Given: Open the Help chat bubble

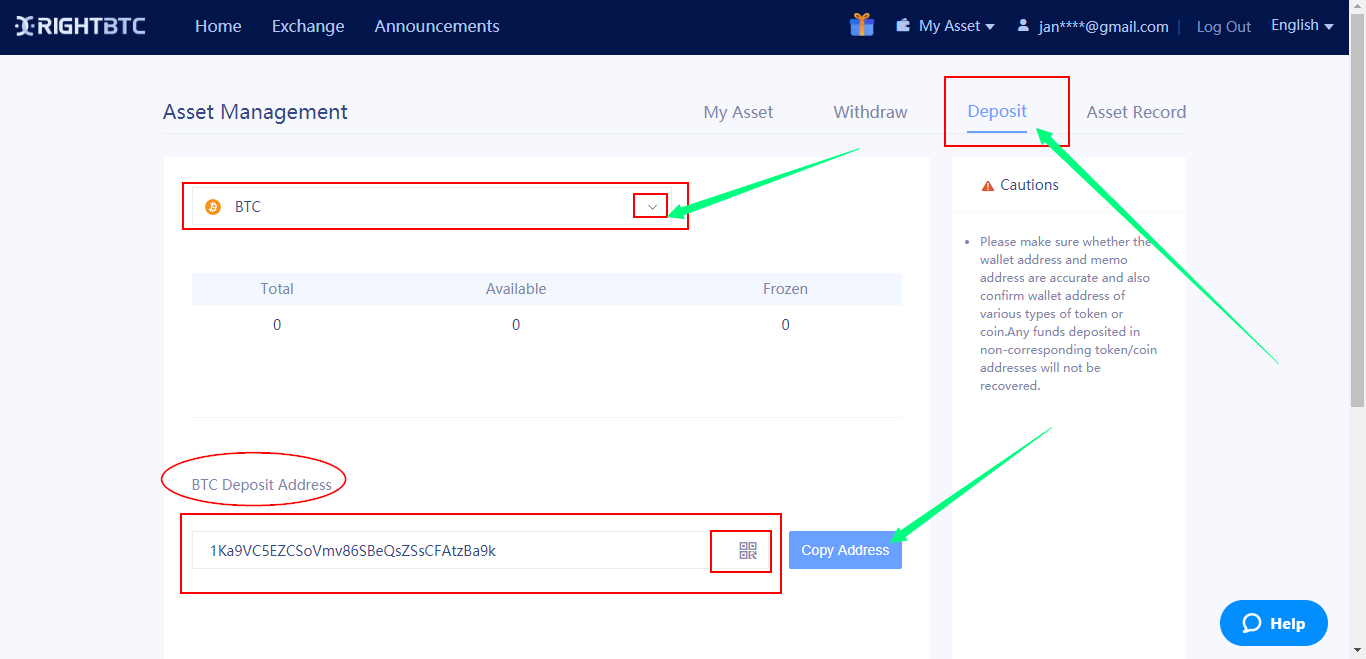Looking at the screenshot, I should coord(1274,623).
